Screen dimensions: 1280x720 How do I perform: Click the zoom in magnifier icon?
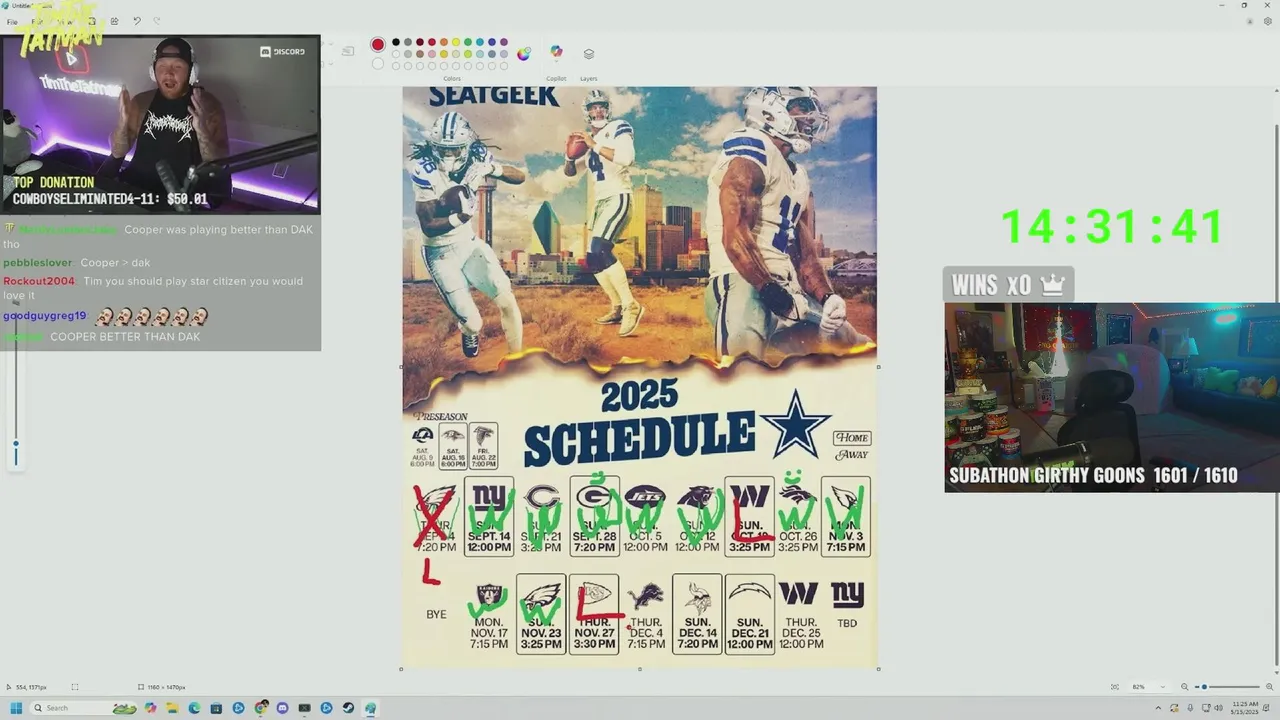(x=1270, y=687)
